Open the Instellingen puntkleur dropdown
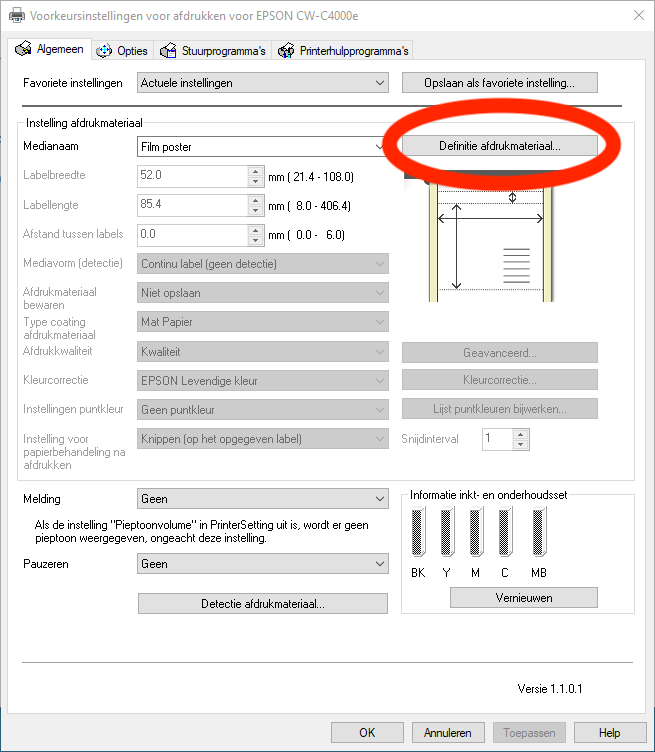Viewport: 655px width, 752px height. click(263, 410)
